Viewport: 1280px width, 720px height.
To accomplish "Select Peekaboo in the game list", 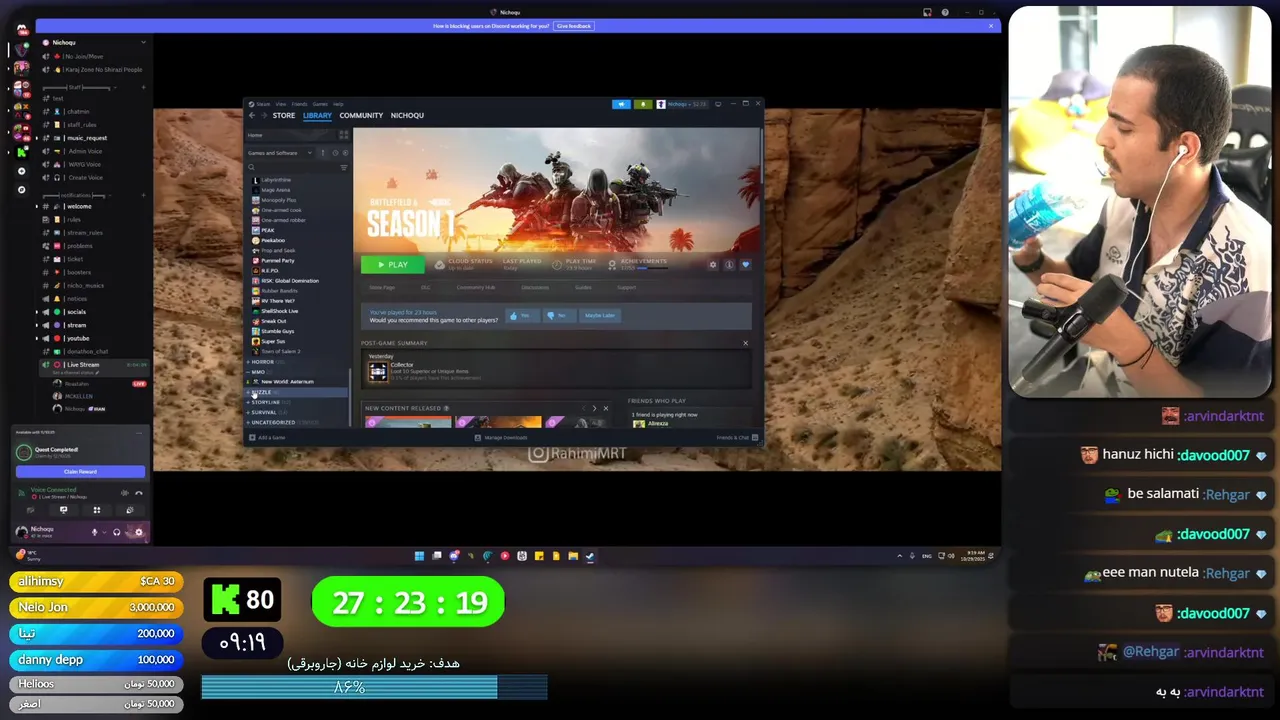I will click(273, 240).
